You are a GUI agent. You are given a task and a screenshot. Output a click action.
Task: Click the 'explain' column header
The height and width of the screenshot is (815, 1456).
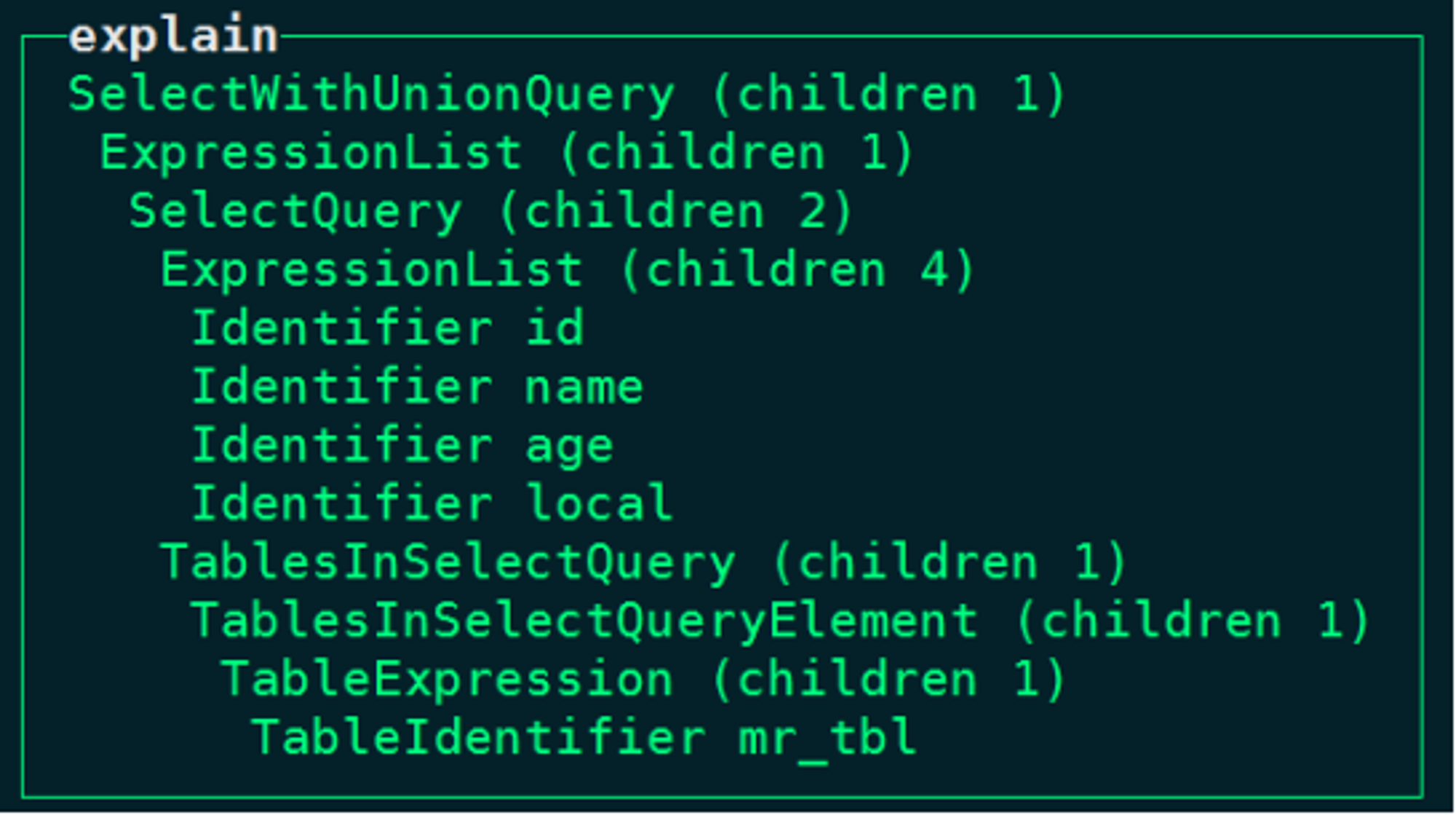[x=173, y=36]
